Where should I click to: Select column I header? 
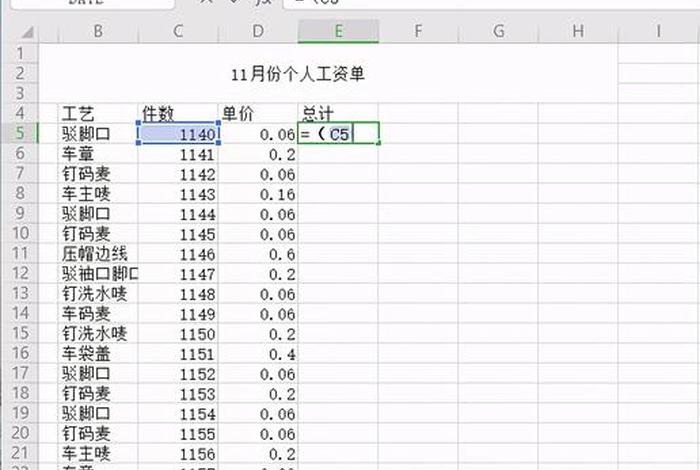658,31
